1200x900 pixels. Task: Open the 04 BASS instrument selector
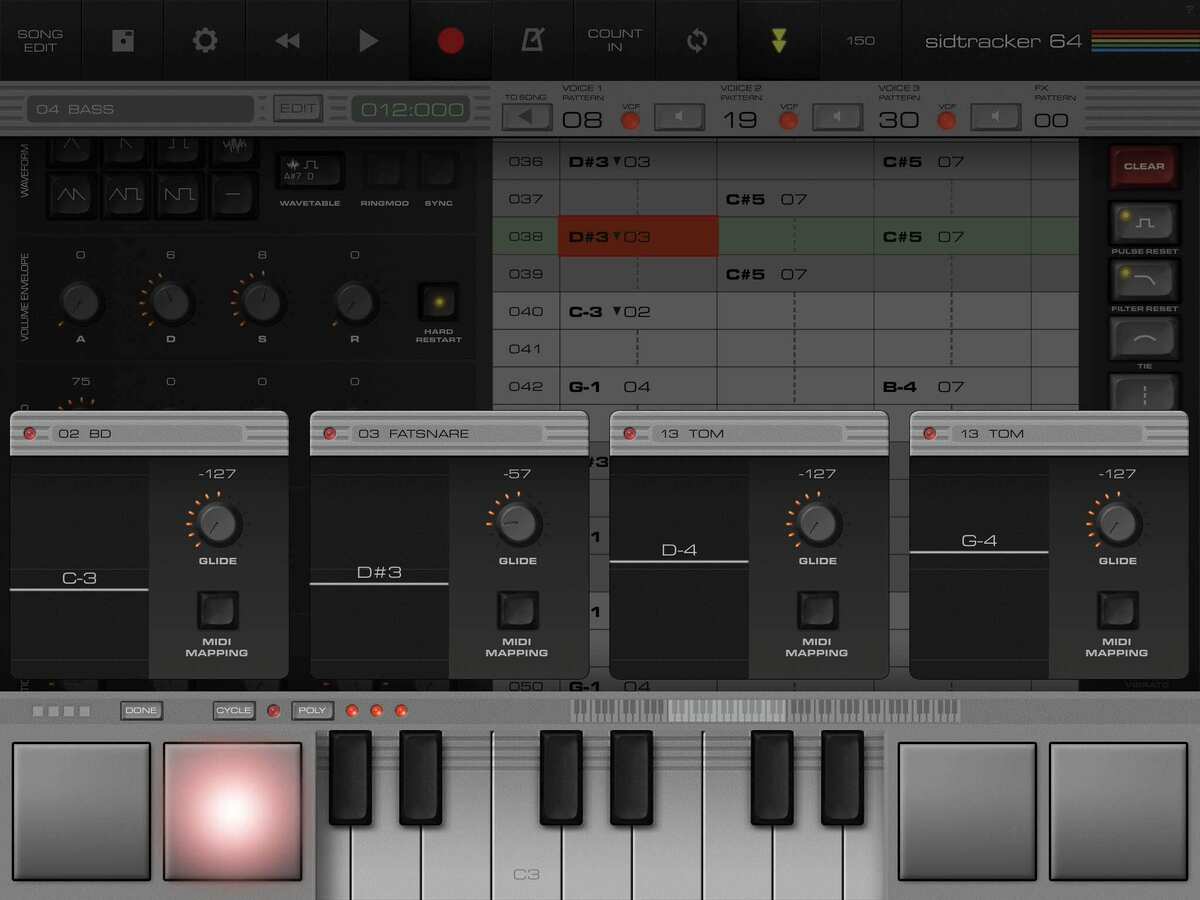click(x=140, y=109)
